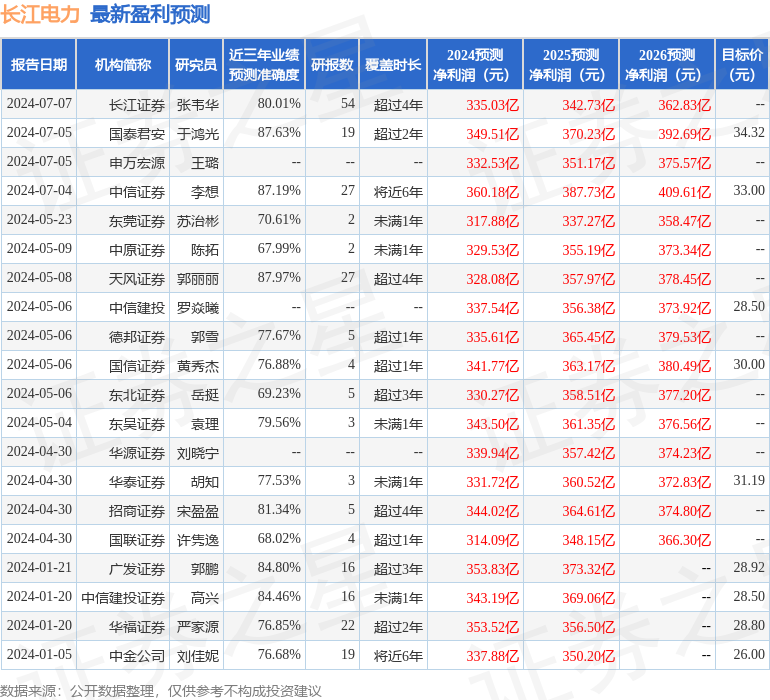The height and width of the screenshot is (700, 770).
Task: Click the 近三年业绩预测准确度 column header
Action: [264, 64]
